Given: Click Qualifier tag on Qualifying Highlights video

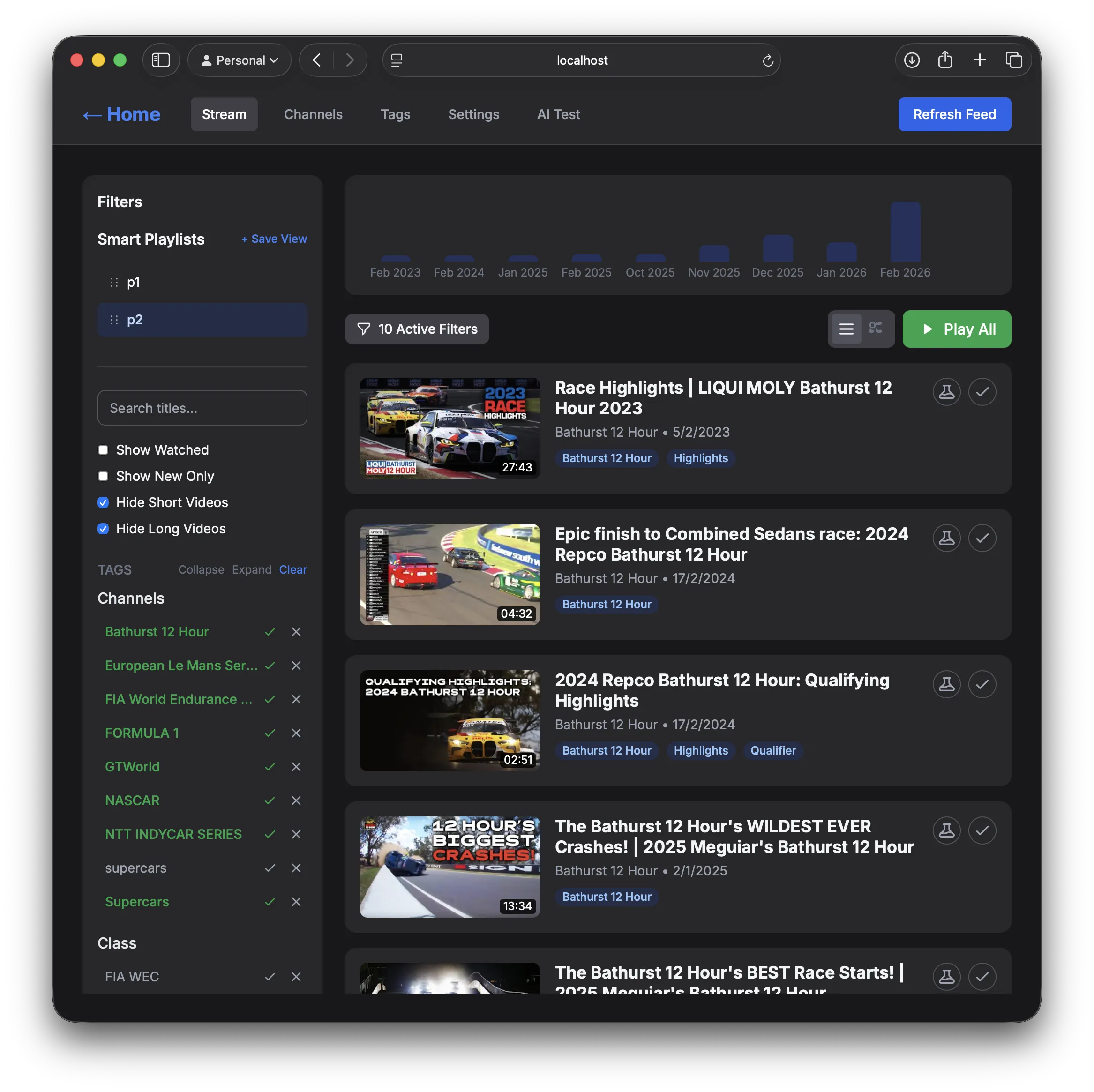Looking at the screenshot, I should (773, 750).
